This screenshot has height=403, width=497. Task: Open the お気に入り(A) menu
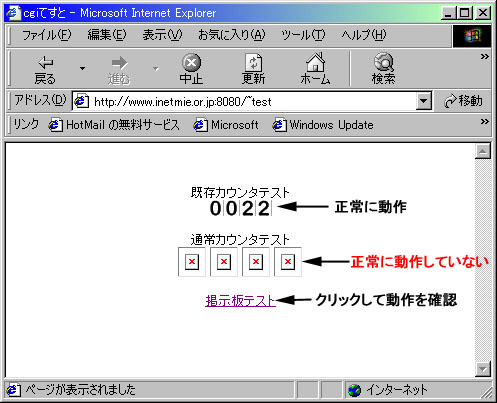(x=232, y=35)
